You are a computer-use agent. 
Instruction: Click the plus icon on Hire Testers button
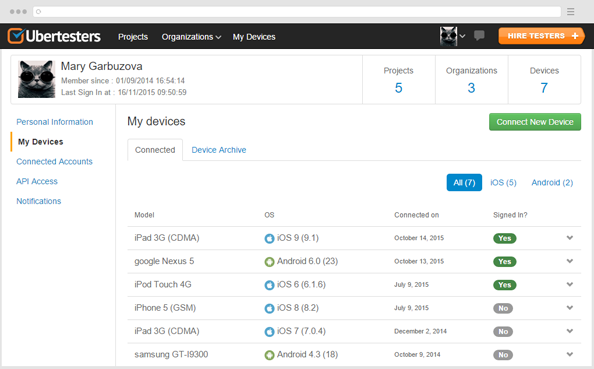(575, 36)
